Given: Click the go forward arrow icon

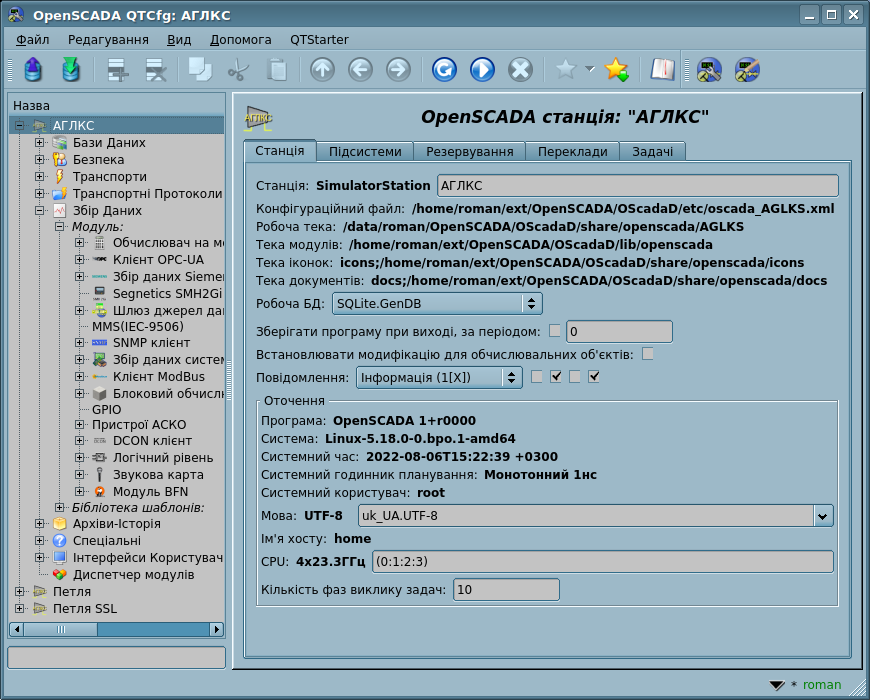Looking at the screenshot, I should pos(398,69).
